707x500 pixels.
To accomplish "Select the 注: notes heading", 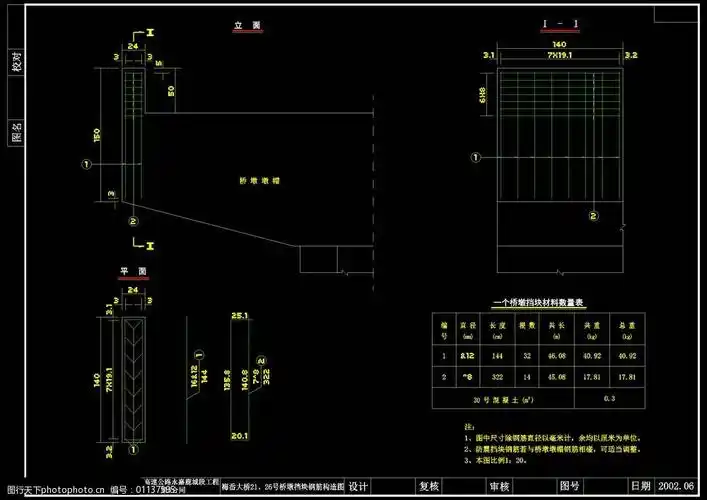I will (x=469, y=427).
